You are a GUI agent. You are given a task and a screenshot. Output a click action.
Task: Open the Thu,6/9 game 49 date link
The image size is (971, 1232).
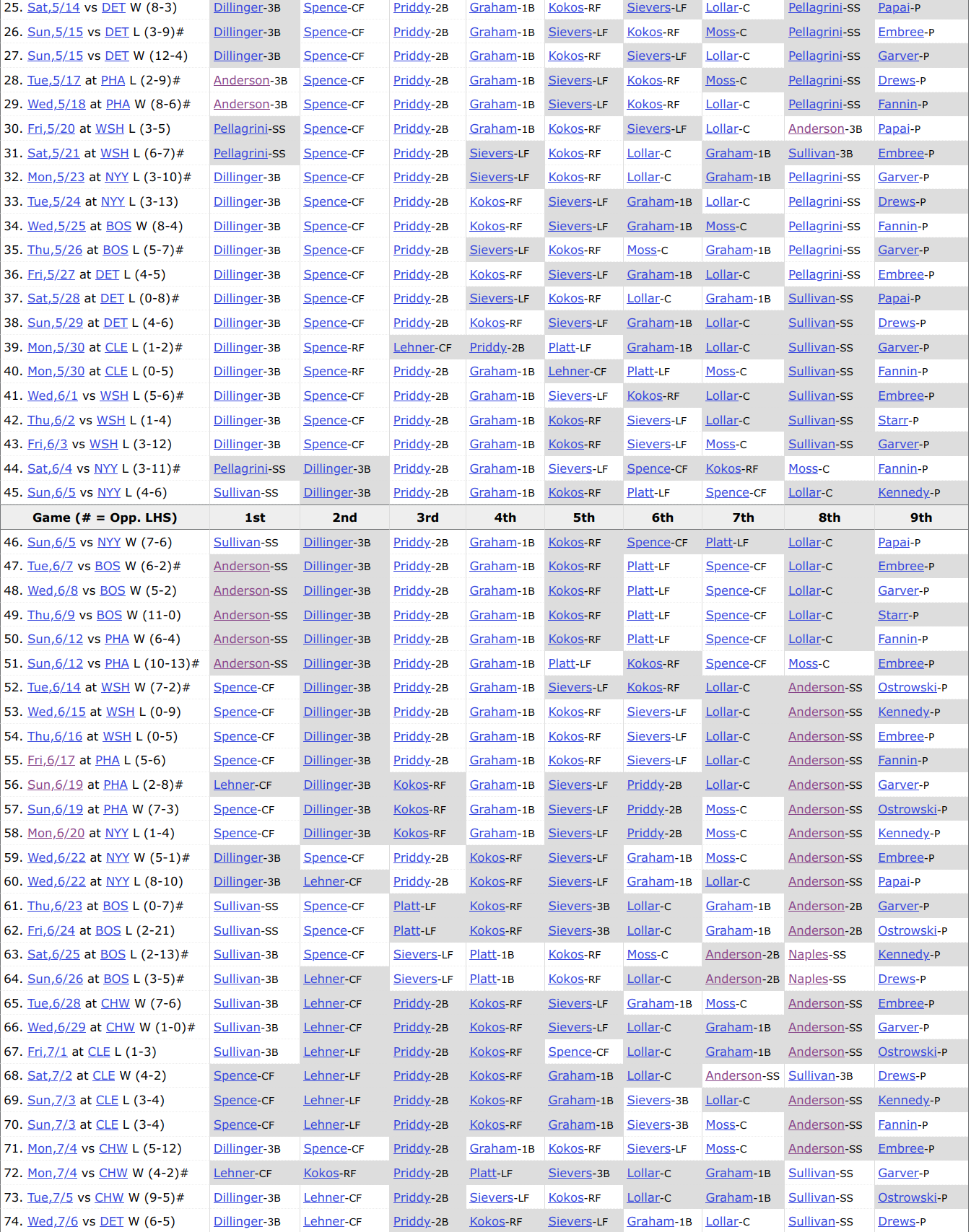(x=51, y=616)
